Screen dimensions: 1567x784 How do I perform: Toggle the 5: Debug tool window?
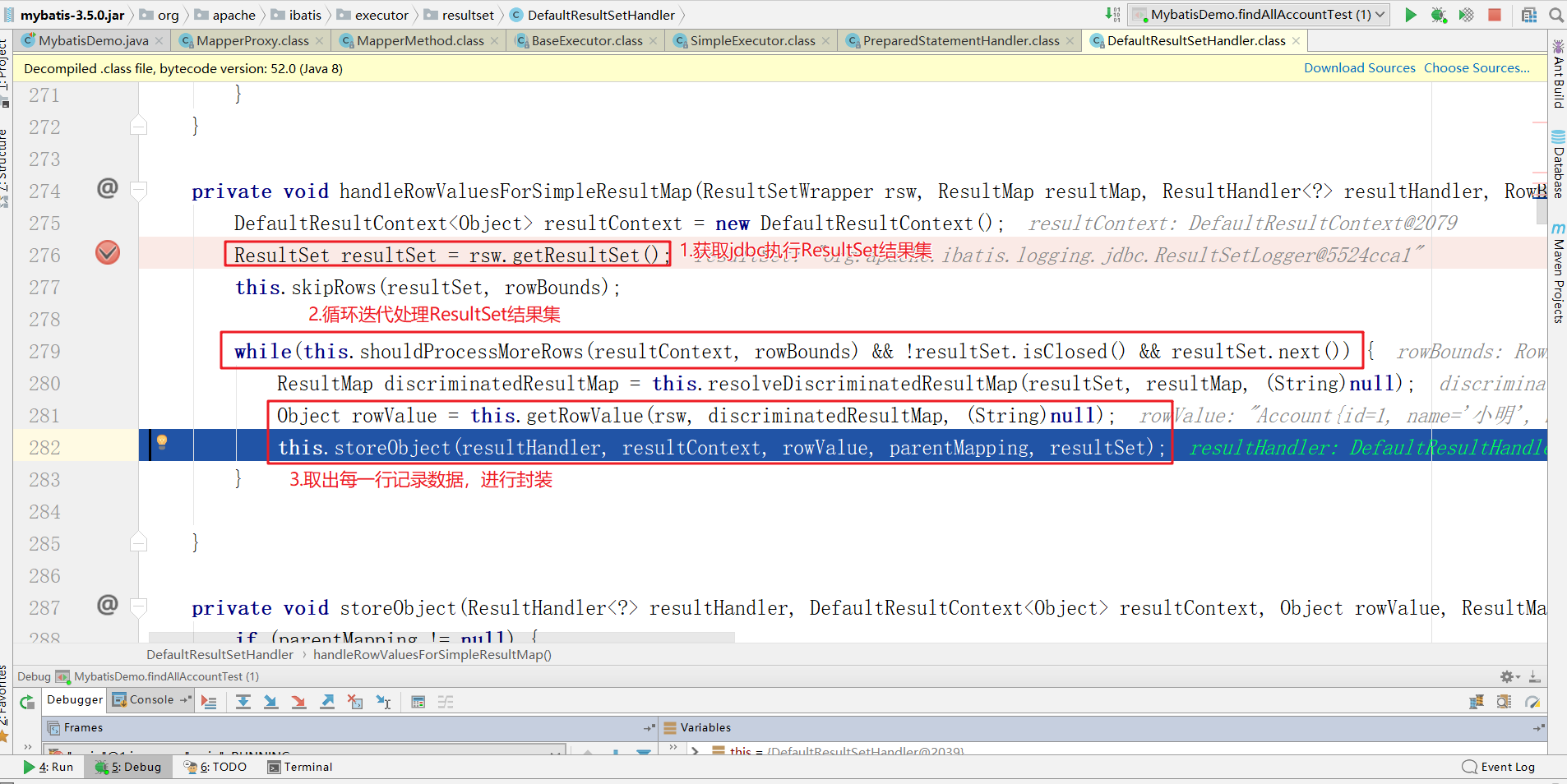pyautogui.click(x=128, y=768)
